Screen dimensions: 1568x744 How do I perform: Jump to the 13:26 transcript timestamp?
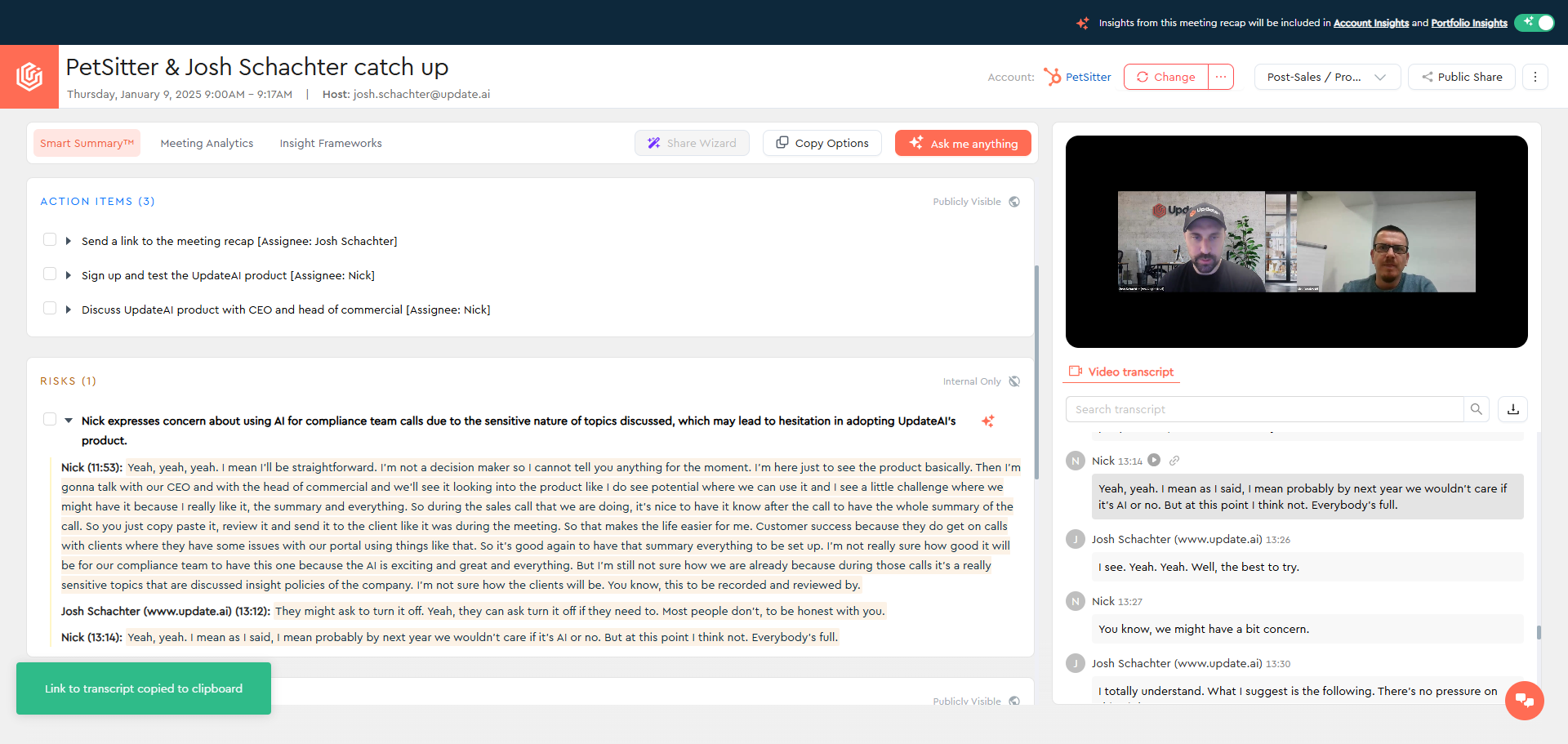pyautogui.click(x=1278, y=540)
